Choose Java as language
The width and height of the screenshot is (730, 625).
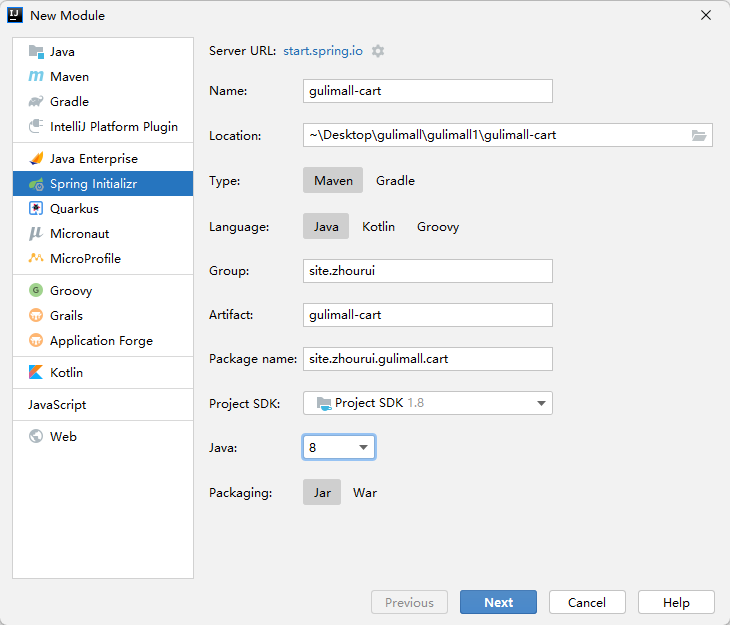326,226
